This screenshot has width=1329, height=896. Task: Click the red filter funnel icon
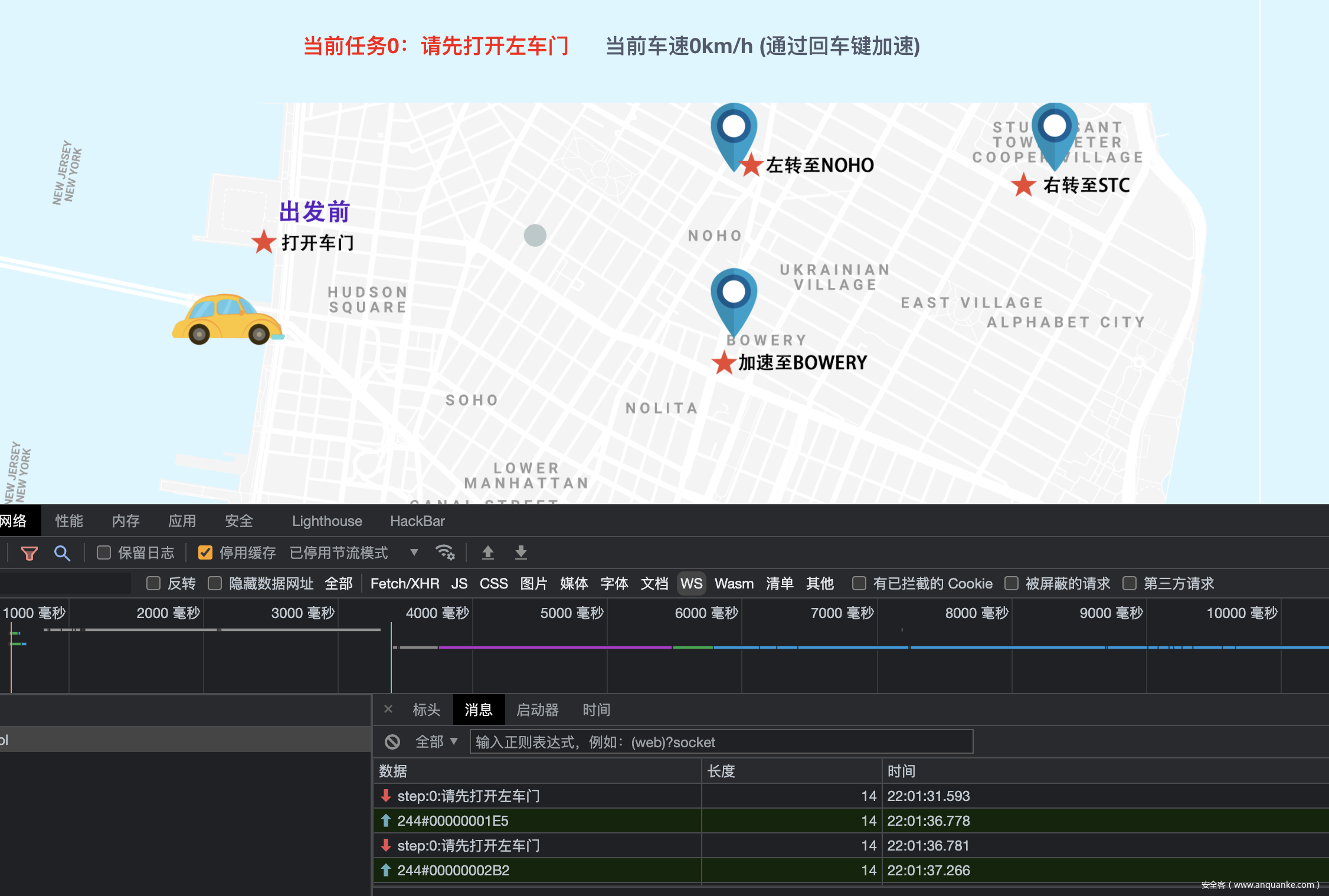point(29,553)
